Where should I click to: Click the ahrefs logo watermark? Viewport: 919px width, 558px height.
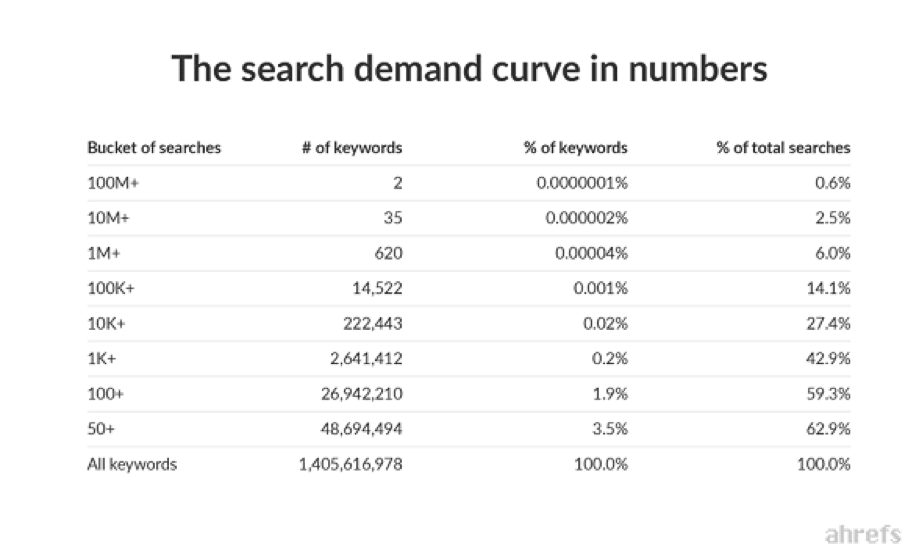861,532
